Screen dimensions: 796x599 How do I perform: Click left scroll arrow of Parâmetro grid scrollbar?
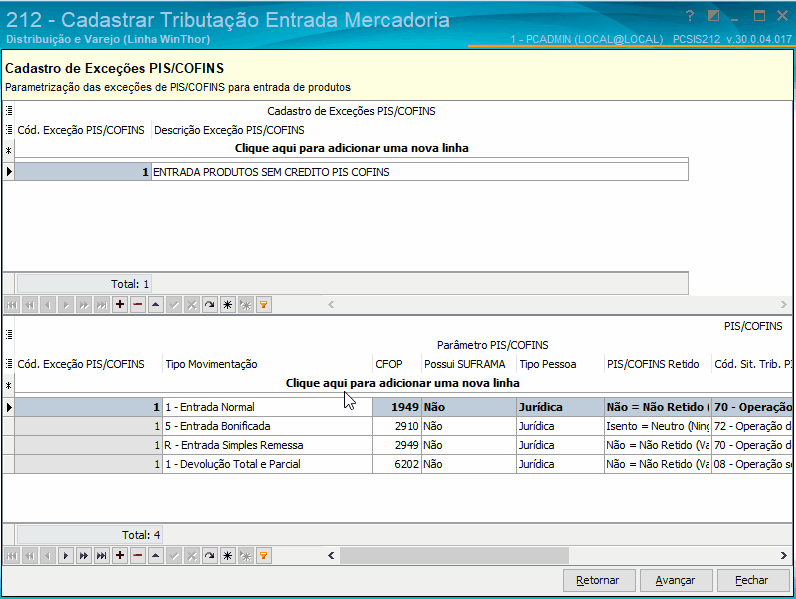[x=331, y=555]
